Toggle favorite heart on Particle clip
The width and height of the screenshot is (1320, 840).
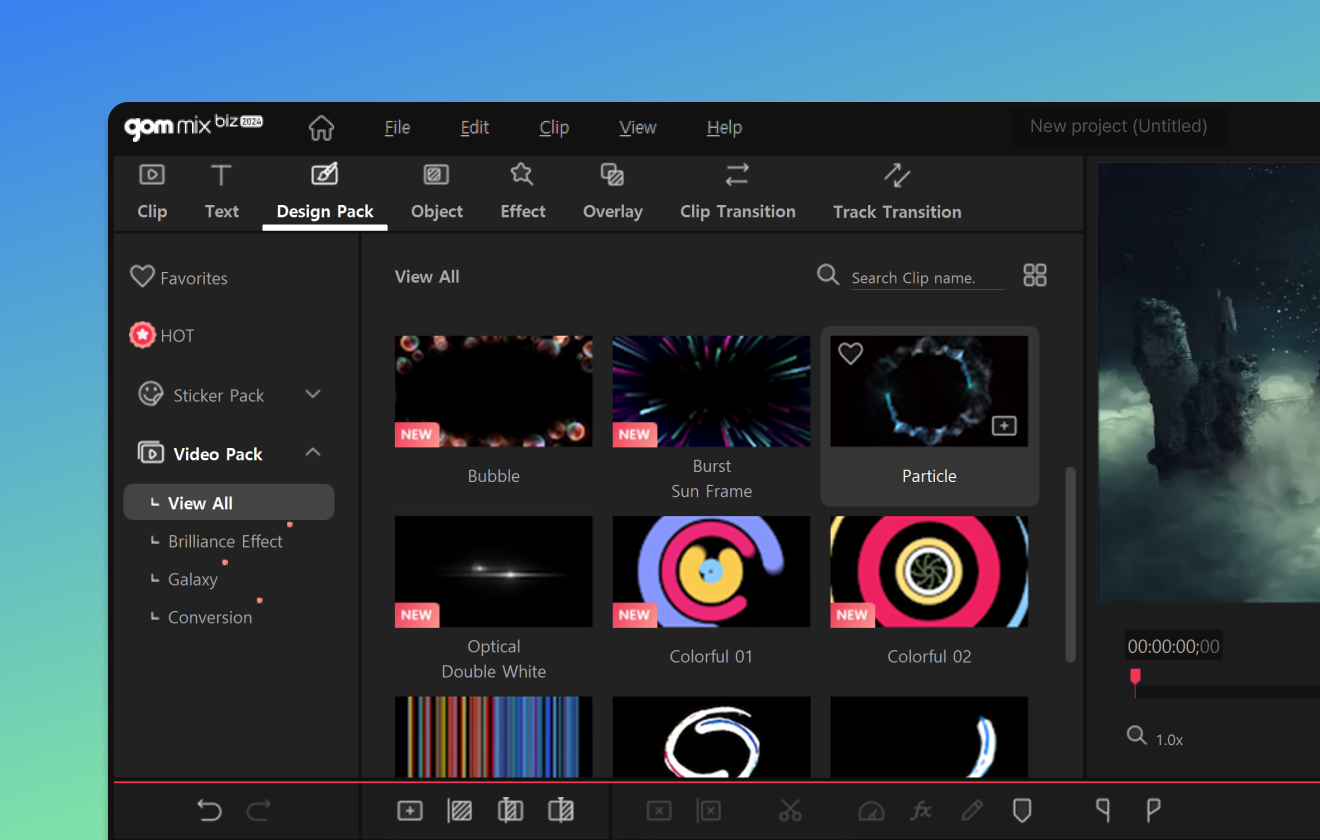tap(850, 353)
